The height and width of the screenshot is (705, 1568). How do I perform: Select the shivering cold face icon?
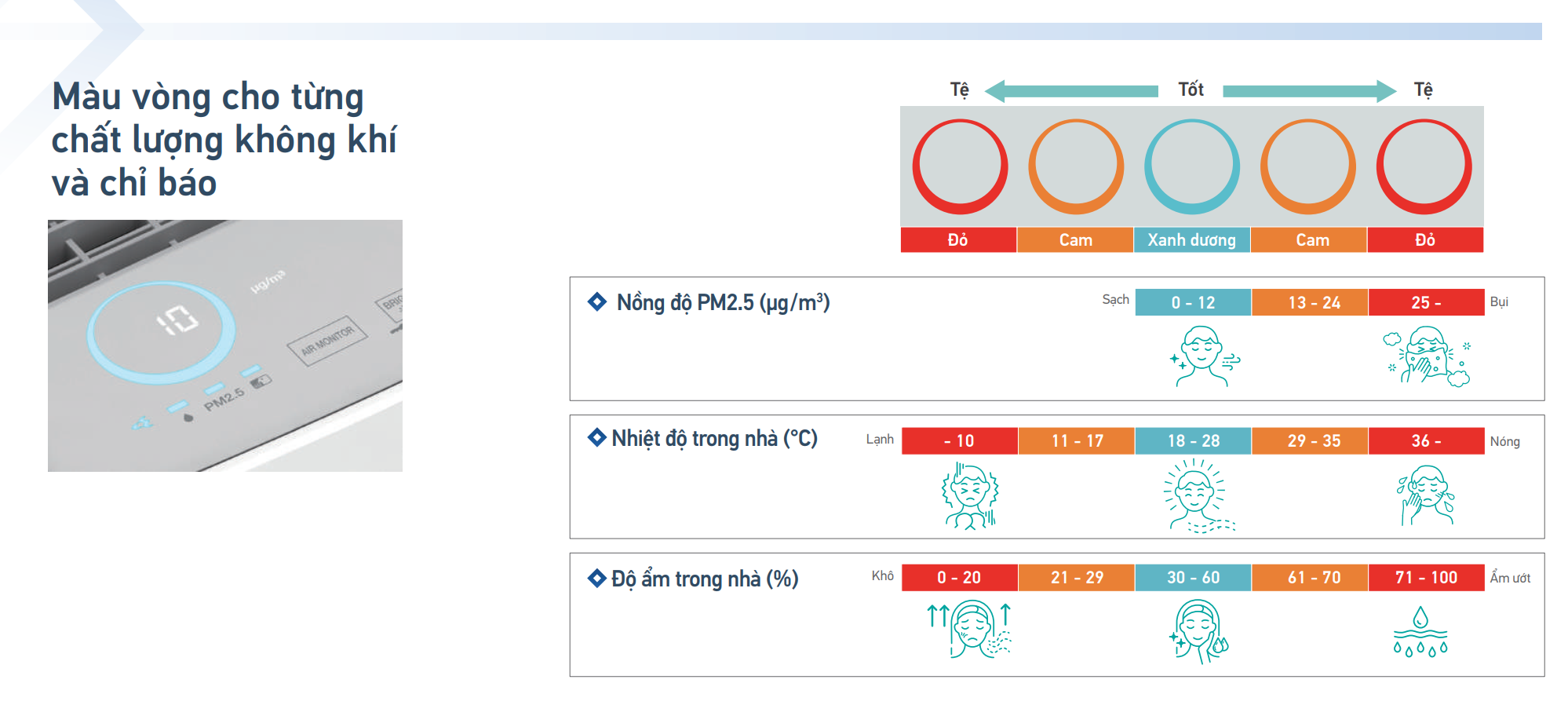coord(970,495)
